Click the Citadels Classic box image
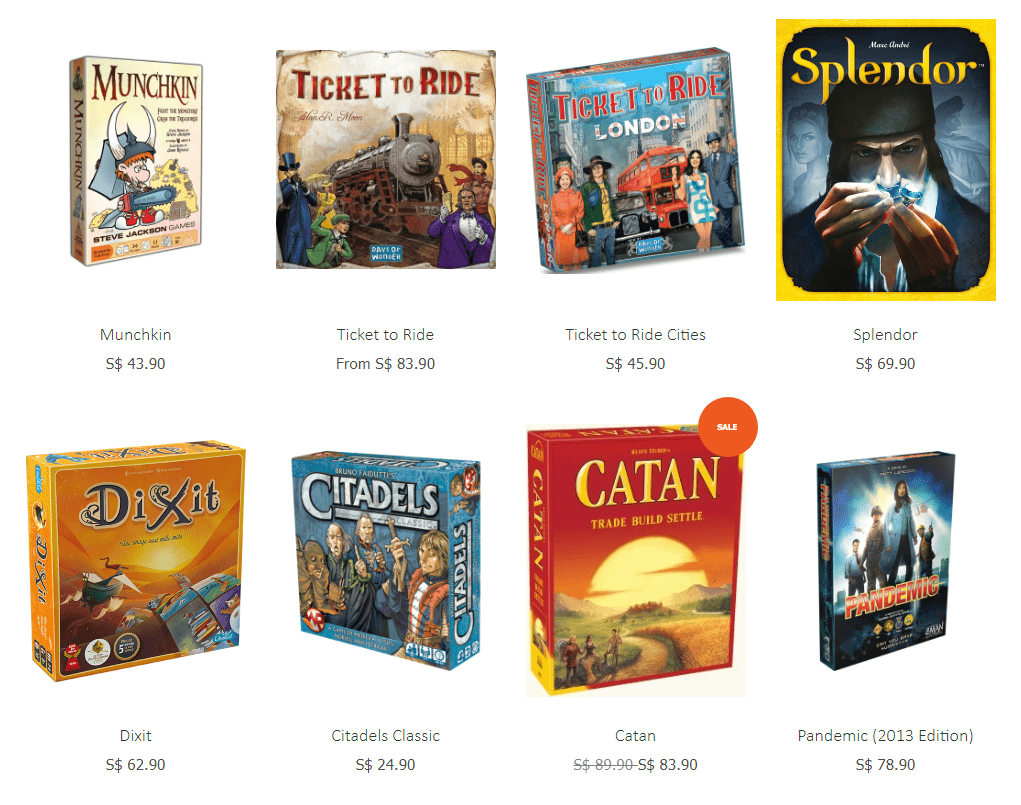The height and width of the screenshot is (805, 1021). (x=385, y=561)
